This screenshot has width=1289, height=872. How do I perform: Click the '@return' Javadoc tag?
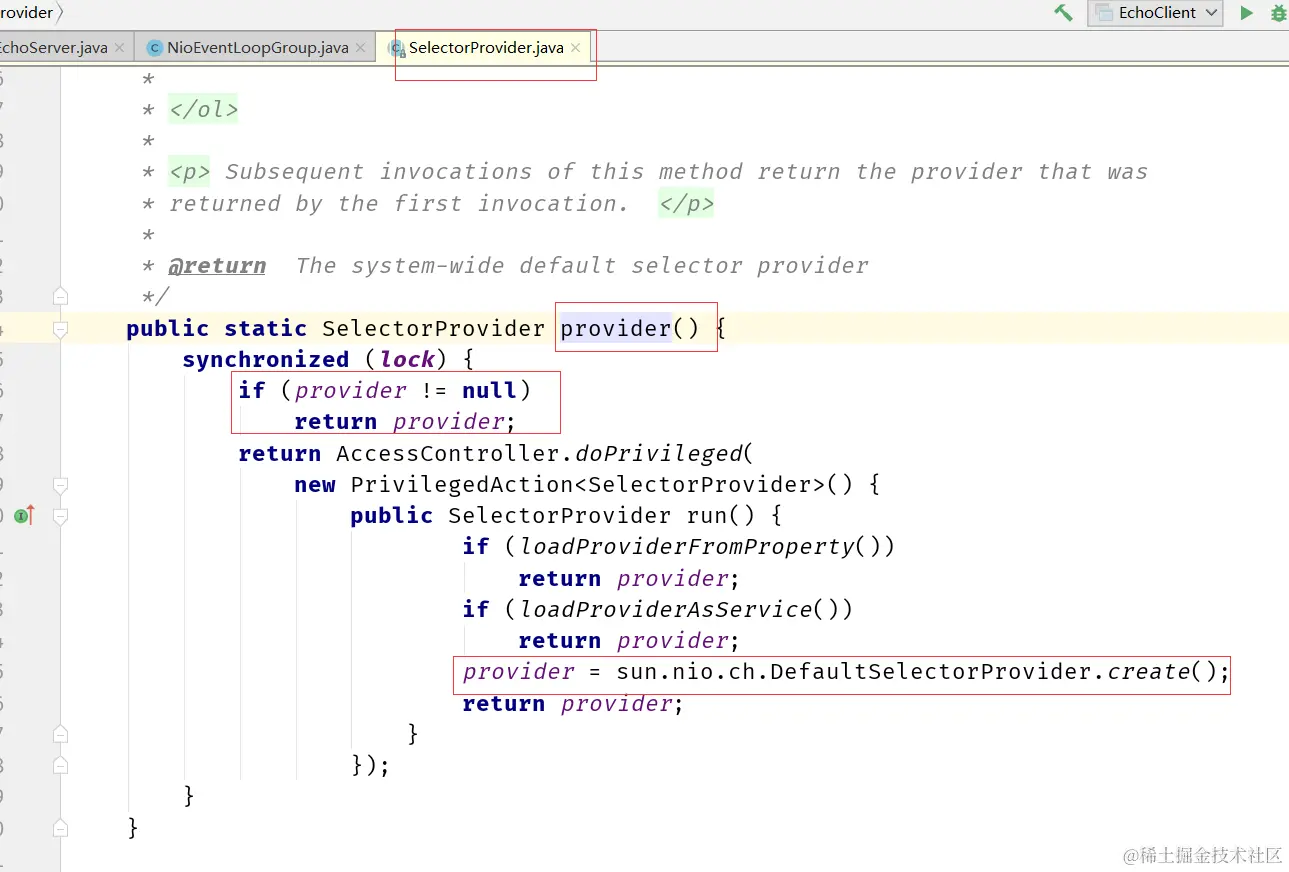tap(217, 266)
